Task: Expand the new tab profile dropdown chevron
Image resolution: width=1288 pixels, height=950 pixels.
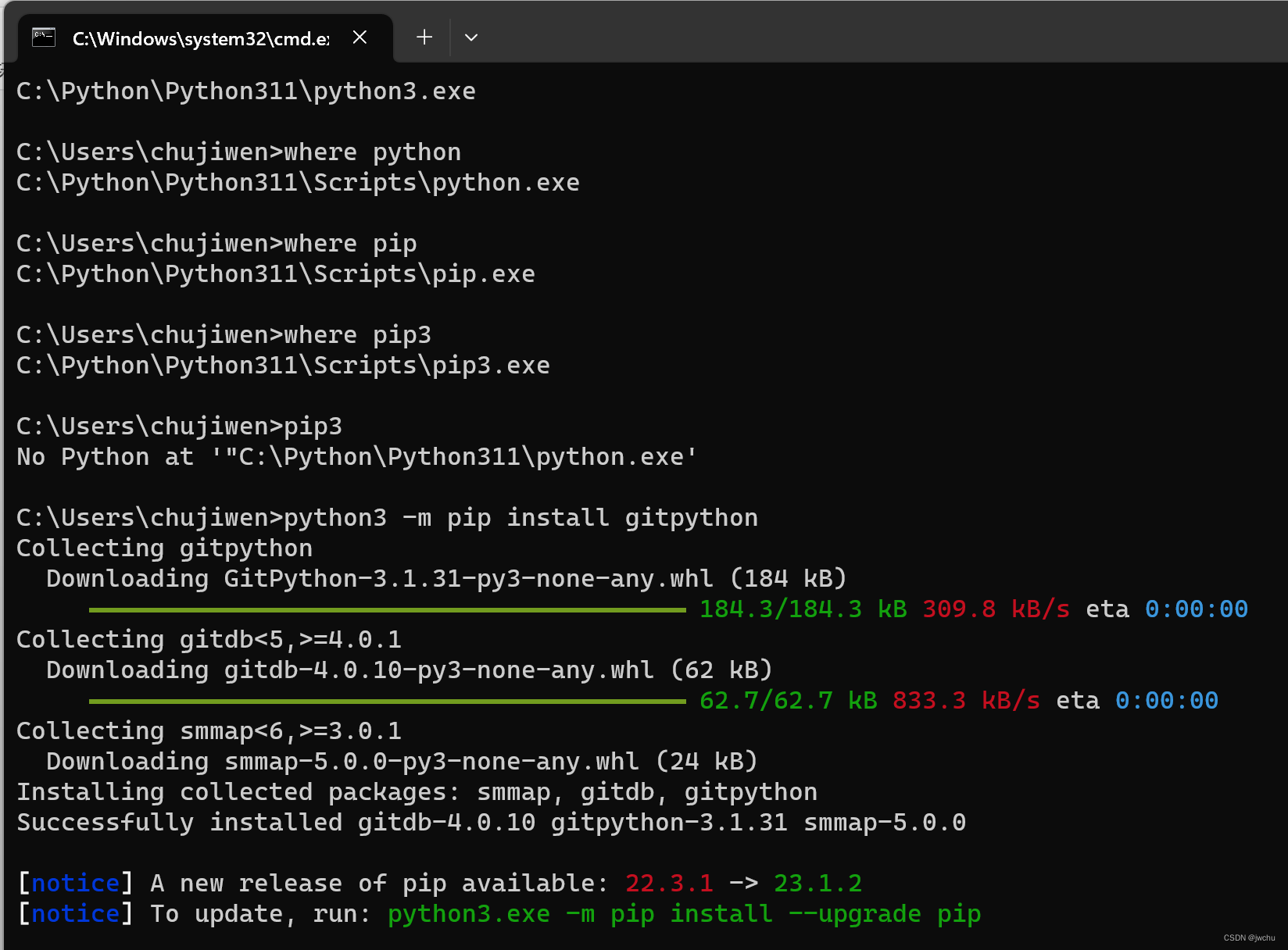Action: (470, 37)
